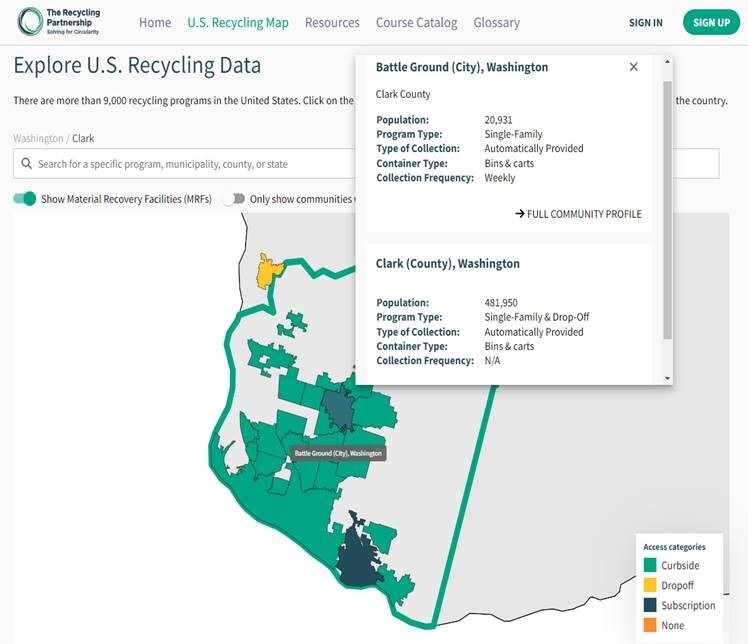
Task: Open the Home menu item
Action: point(155,22)
